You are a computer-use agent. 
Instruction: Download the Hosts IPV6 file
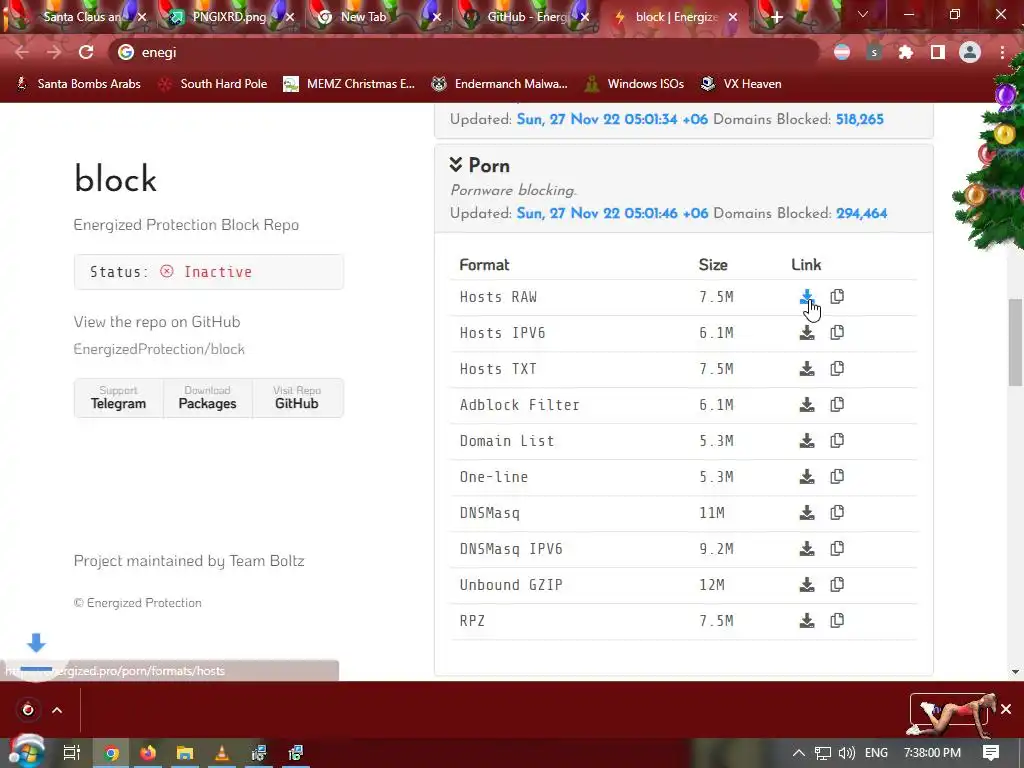pyautogui.click(x=807, y=332)
